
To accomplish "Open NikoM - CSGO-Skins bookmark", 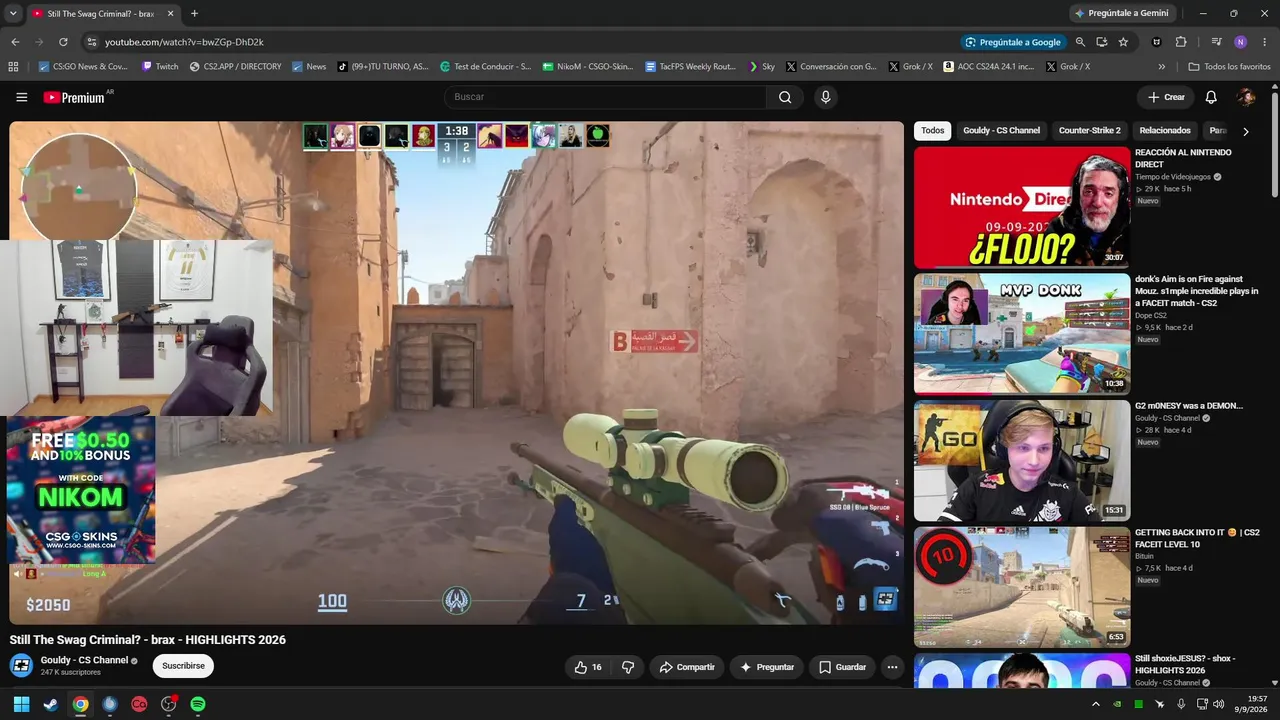I will click(588, 66).
